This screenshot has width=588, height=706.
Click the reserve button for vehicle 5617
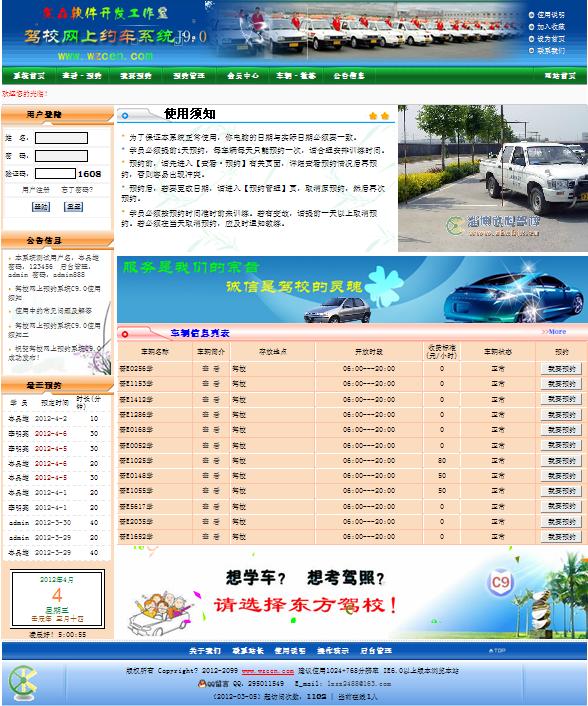(x=561, y=507)
